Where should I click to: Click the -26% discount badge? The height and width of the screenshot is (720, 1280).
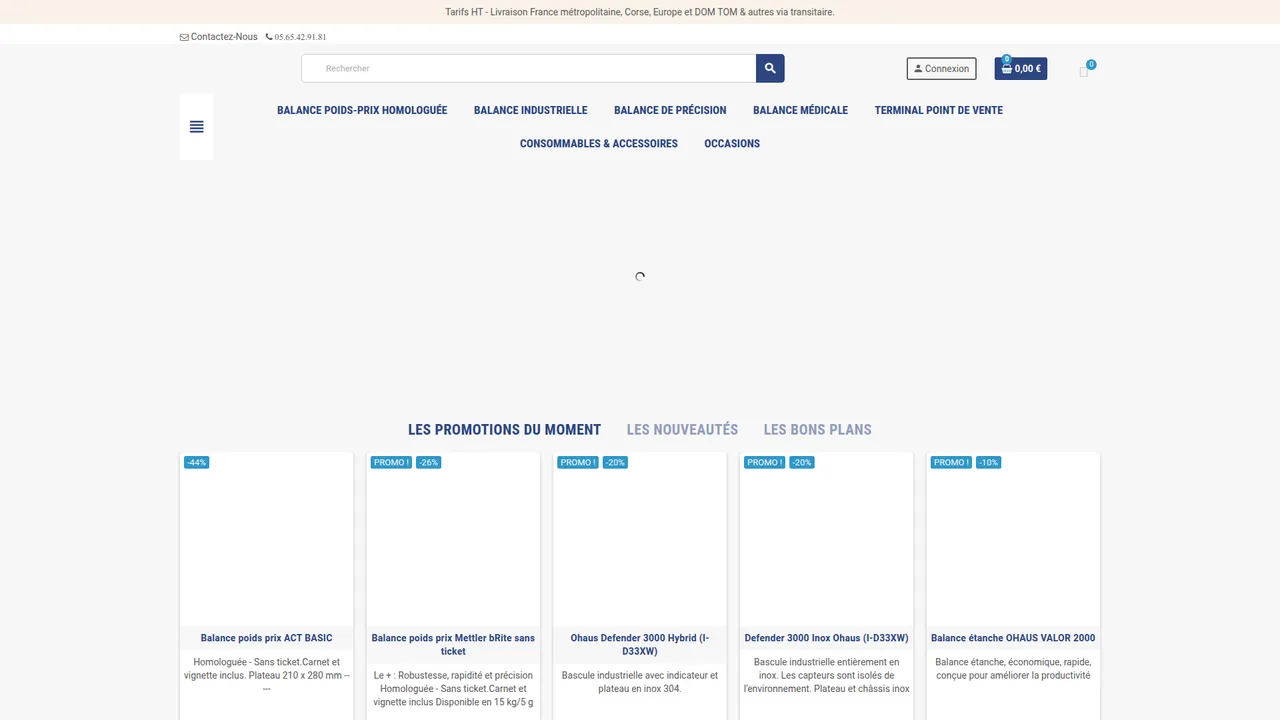pyautogui.click(x=429, y=462)
